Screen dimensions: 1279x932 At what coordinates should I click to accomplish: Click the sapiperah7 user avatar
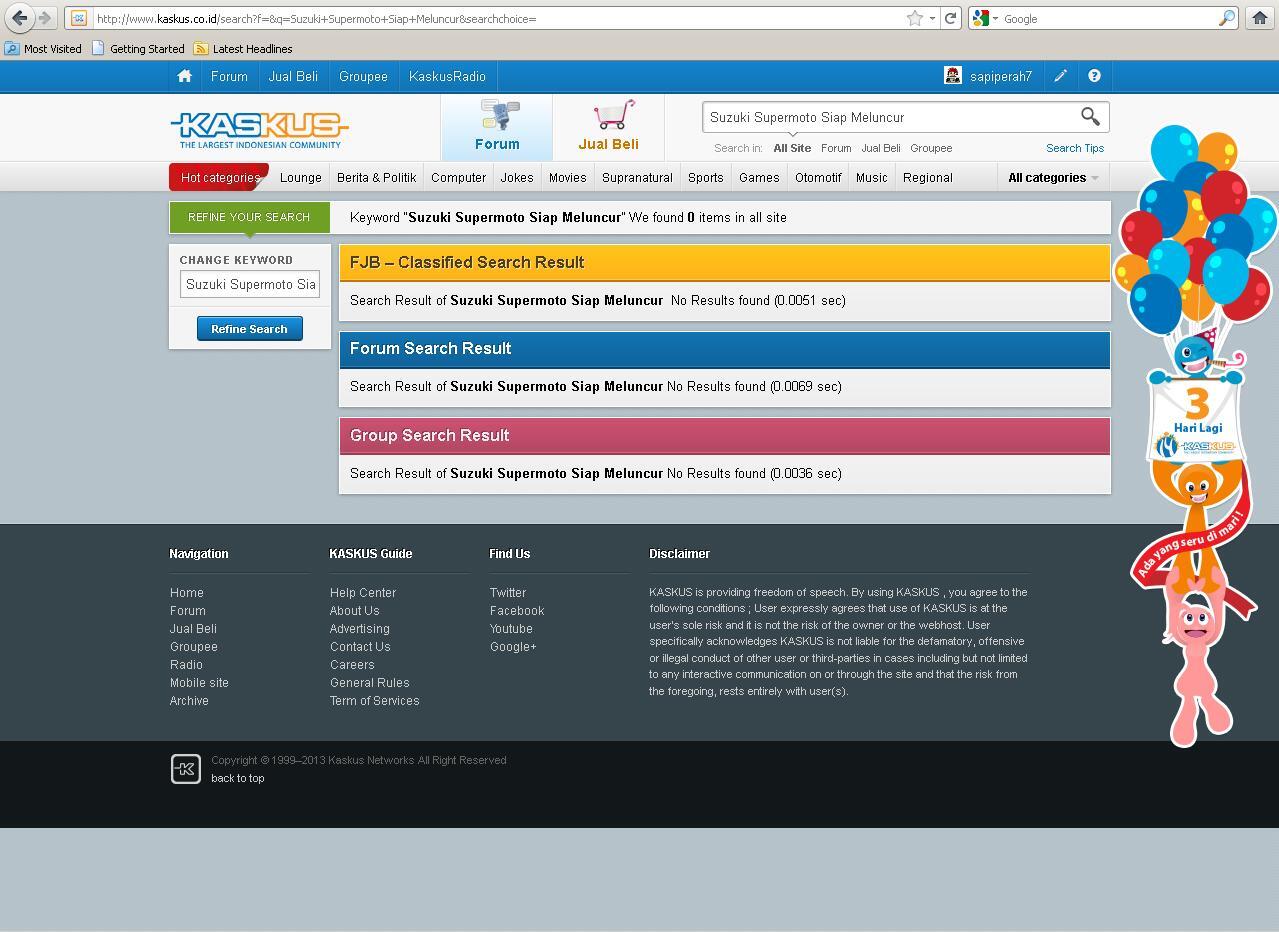tap(953, 76)
